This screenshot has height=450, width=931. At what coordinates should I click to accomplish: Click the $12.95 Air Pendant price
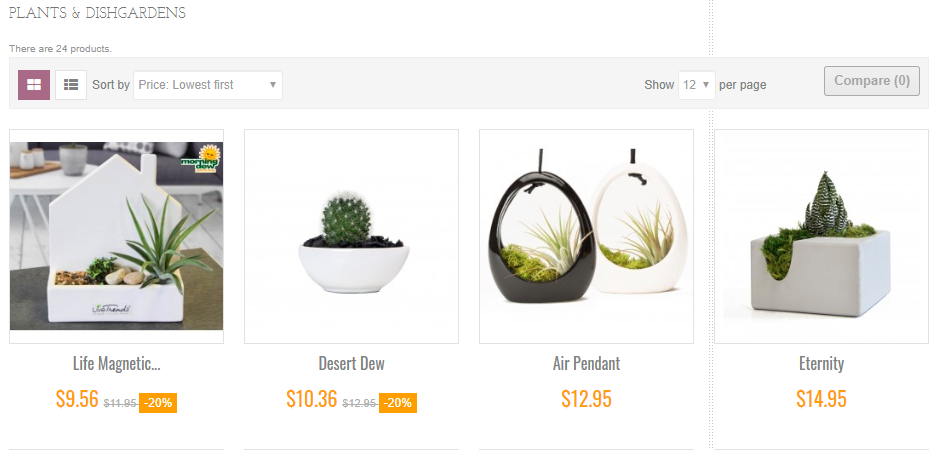pyautogui.click(x=587, y=399)
